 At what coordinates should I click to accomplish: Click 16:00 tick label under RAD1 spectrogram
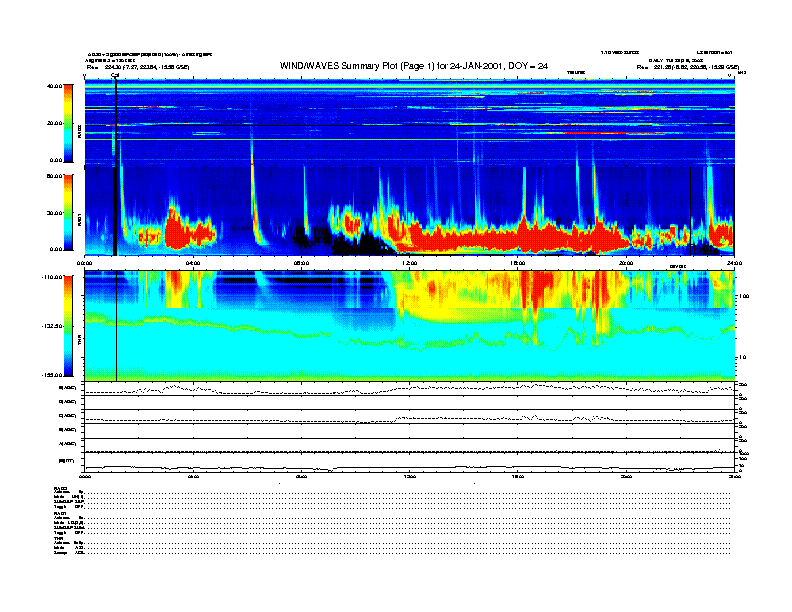(x=518, y=263)
